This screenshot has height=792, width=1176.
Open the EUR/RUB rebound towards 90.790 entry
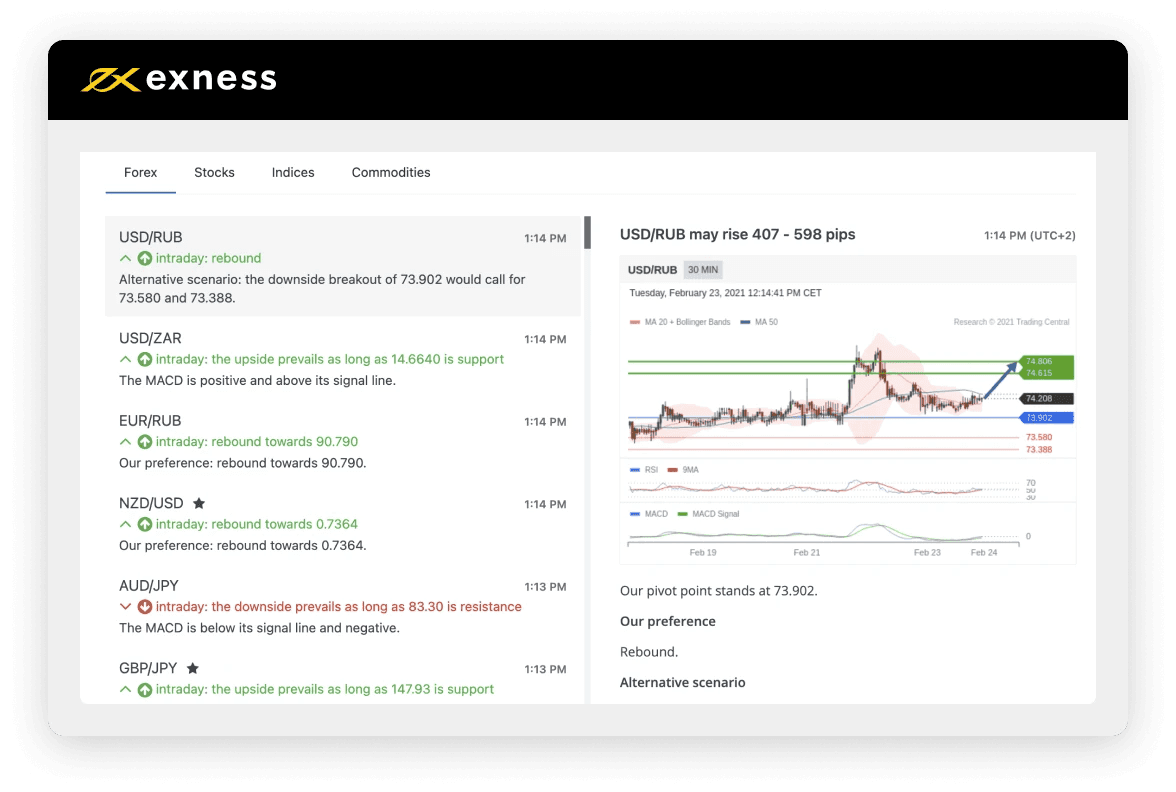(x=343, y=442)
